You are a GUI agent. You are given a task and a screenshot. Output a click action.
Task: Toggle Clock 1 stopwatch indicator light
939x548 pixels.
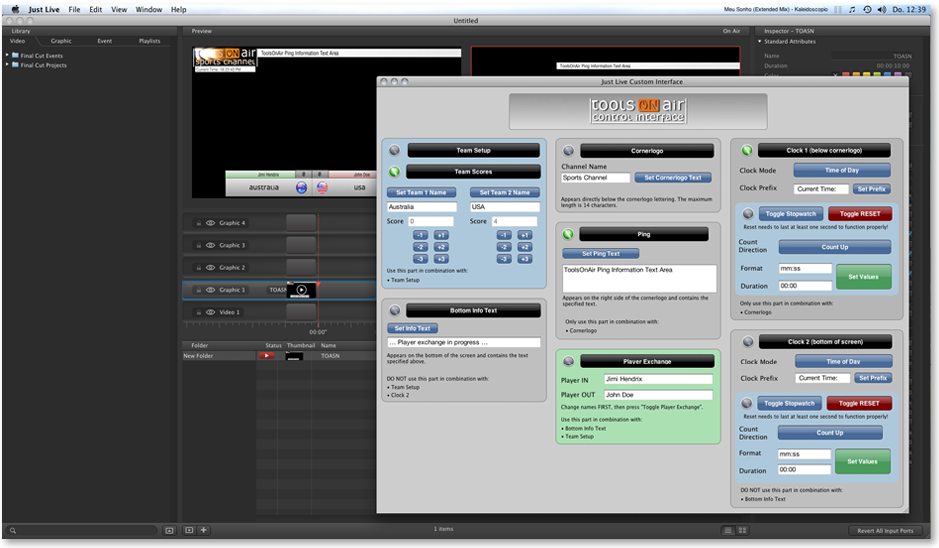click(748, 214)
